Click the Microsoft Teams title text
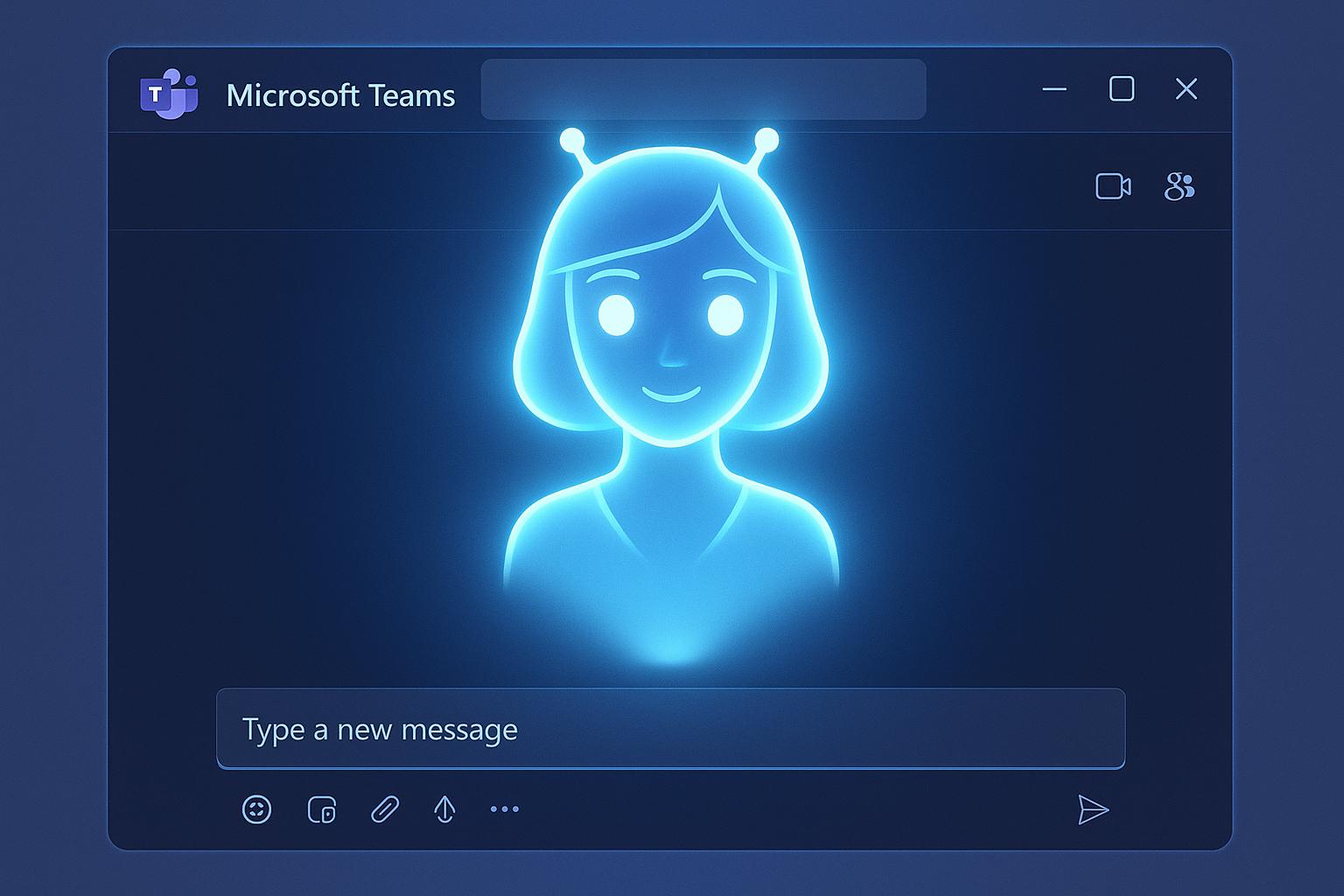 tap(340, 94)
